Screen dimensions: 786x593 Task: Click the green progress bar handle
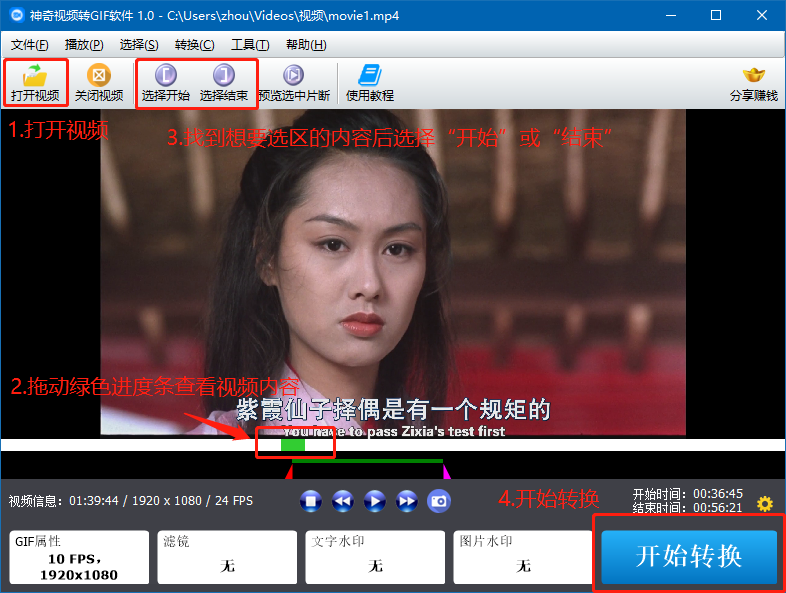point(293,445)
